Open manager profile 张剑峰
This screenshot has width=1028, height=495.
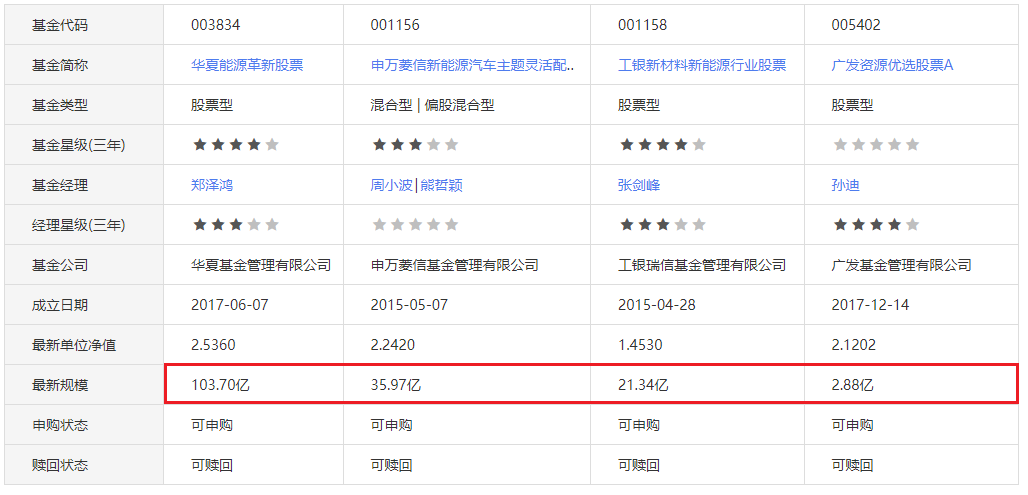[639, 185]
